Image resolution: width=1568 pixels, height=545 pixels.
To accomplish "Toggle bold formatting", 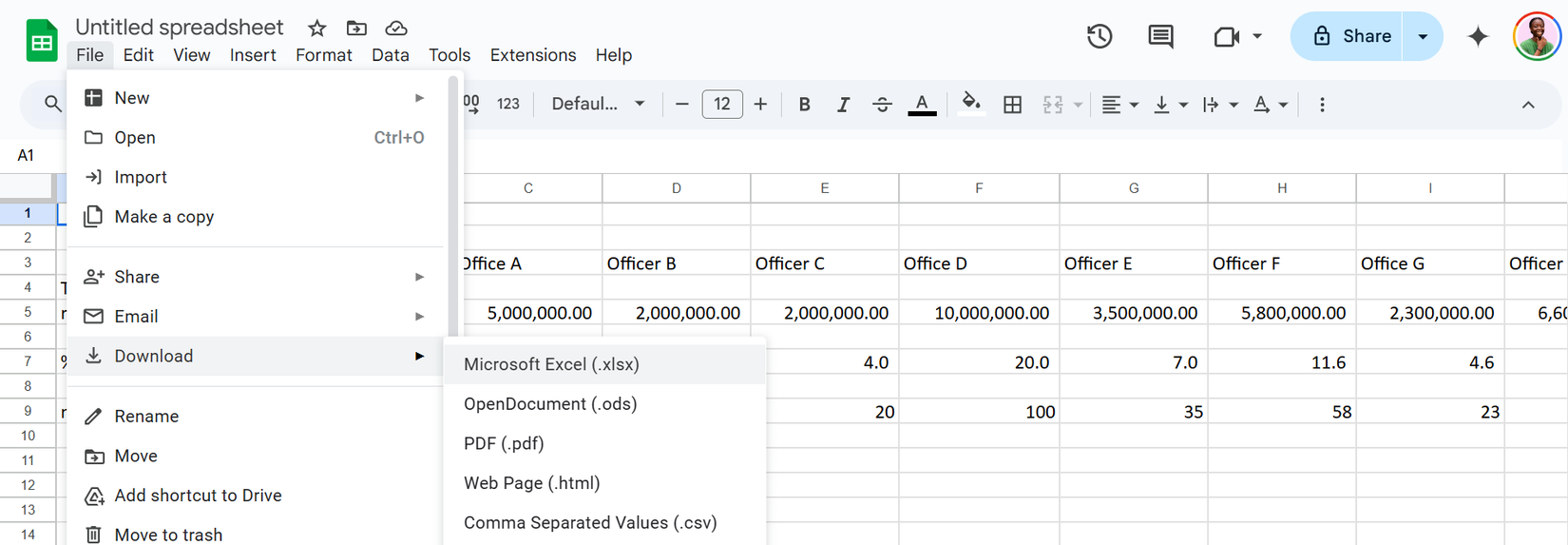I will coord(804,105).
